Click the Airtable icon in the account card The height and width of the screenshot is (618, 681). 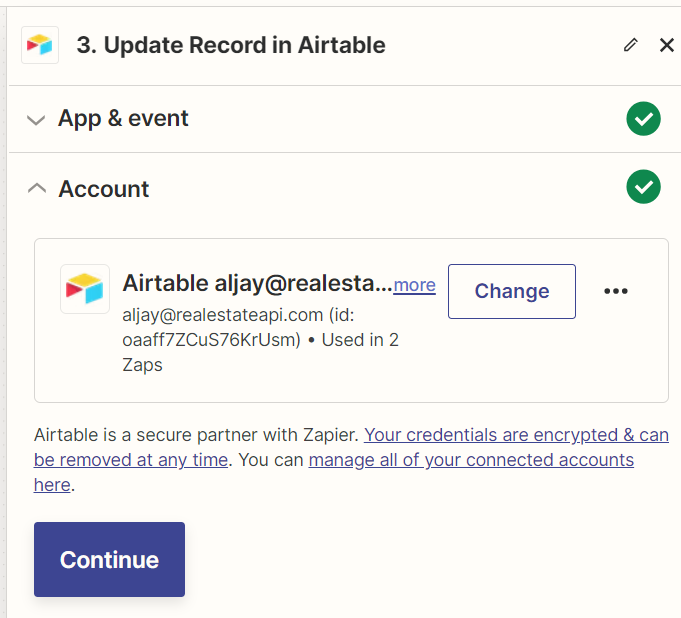click(85, 289)
